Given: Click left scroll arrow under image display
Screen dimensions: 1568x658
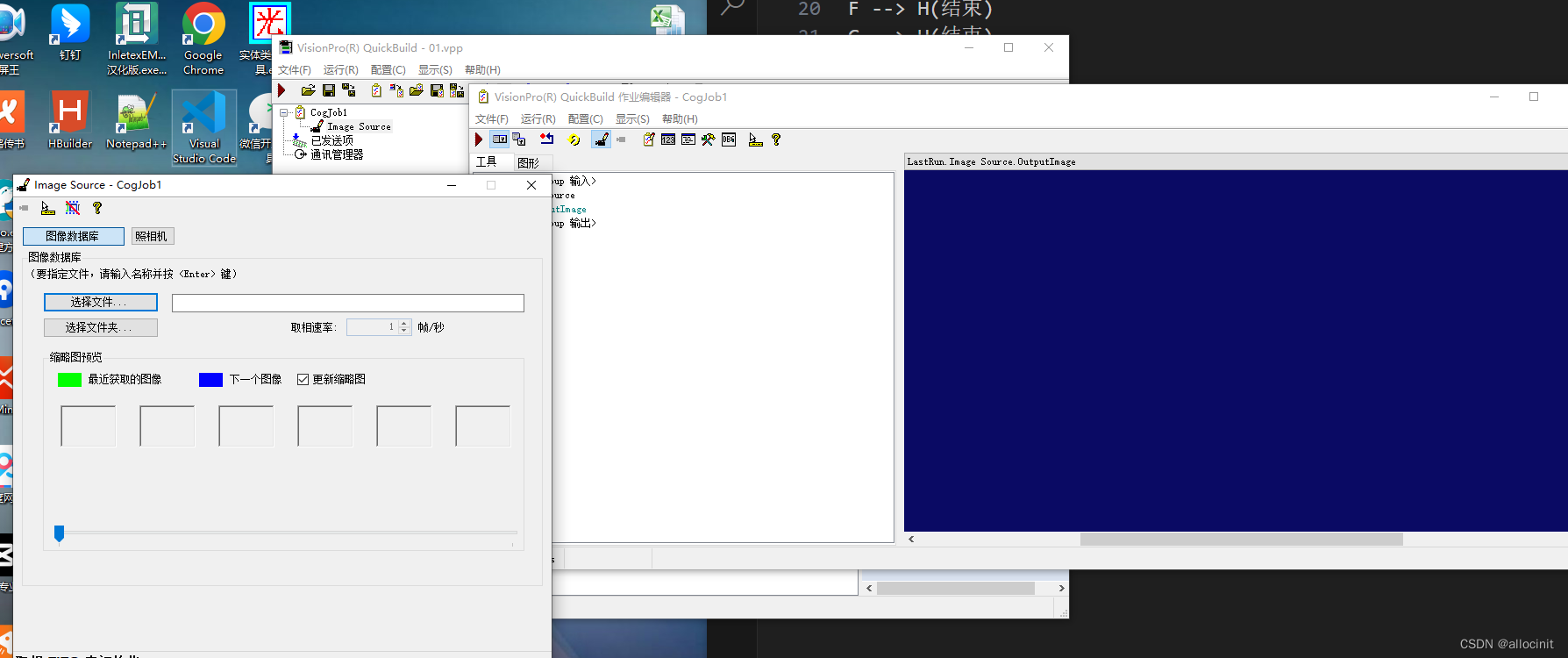Looking at the screenshot, I should click(x=911, y=540).
